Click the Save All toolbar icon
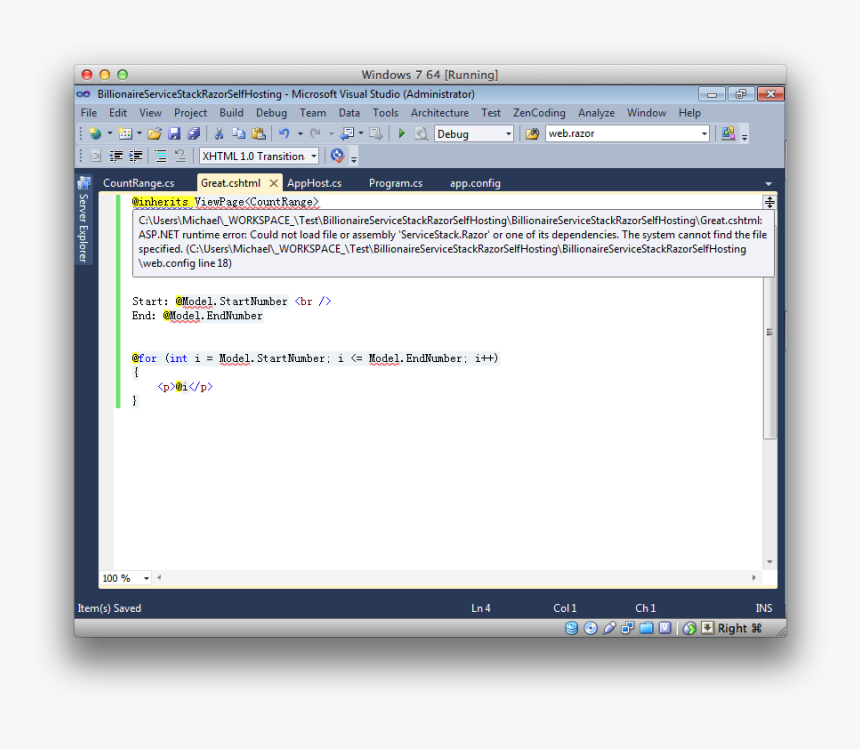The image size is (860, 749). [194, 133]
